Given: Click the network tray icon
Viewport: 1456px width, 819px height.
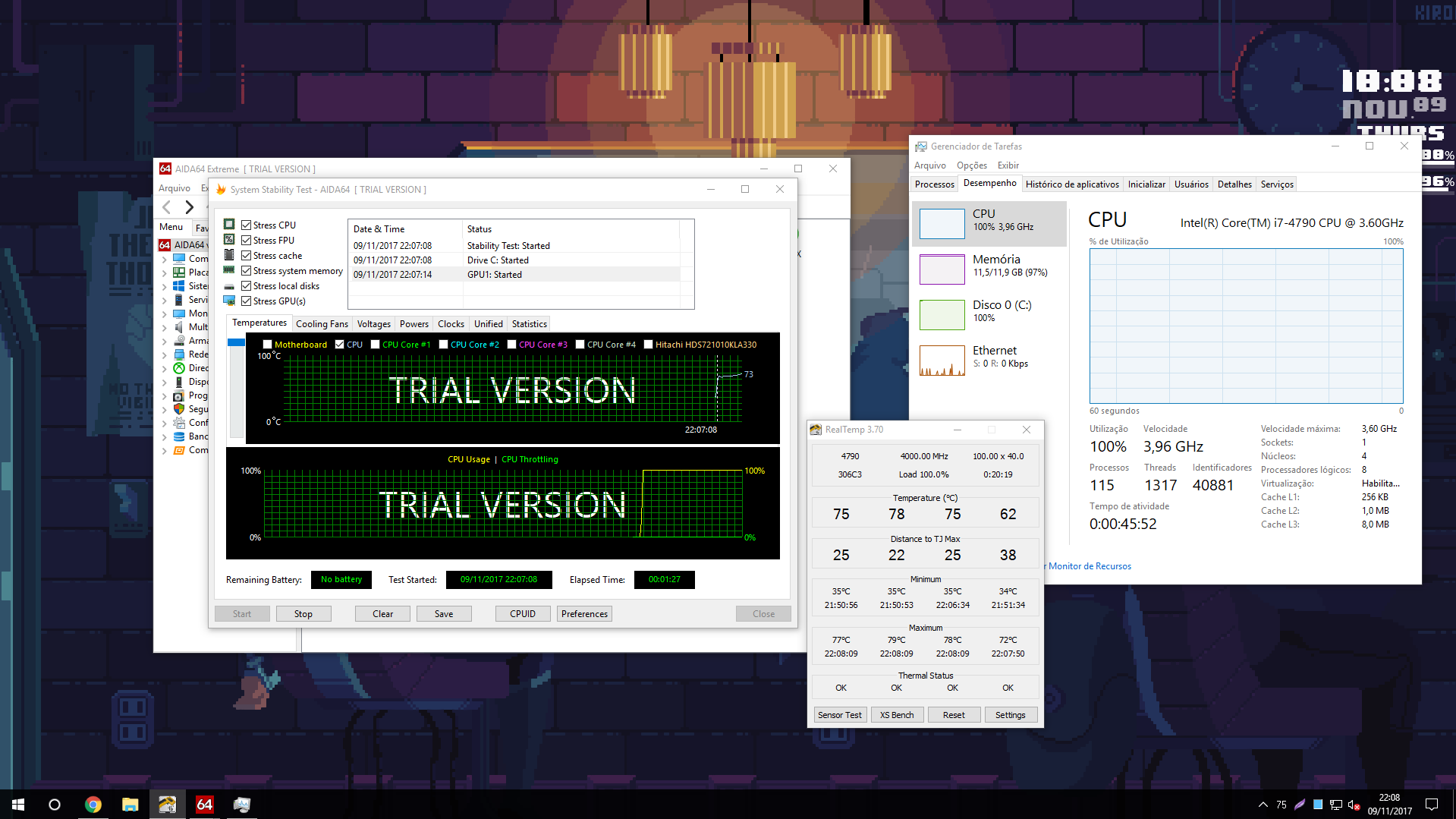Looking at the screenshot, I should (1336, 805).
